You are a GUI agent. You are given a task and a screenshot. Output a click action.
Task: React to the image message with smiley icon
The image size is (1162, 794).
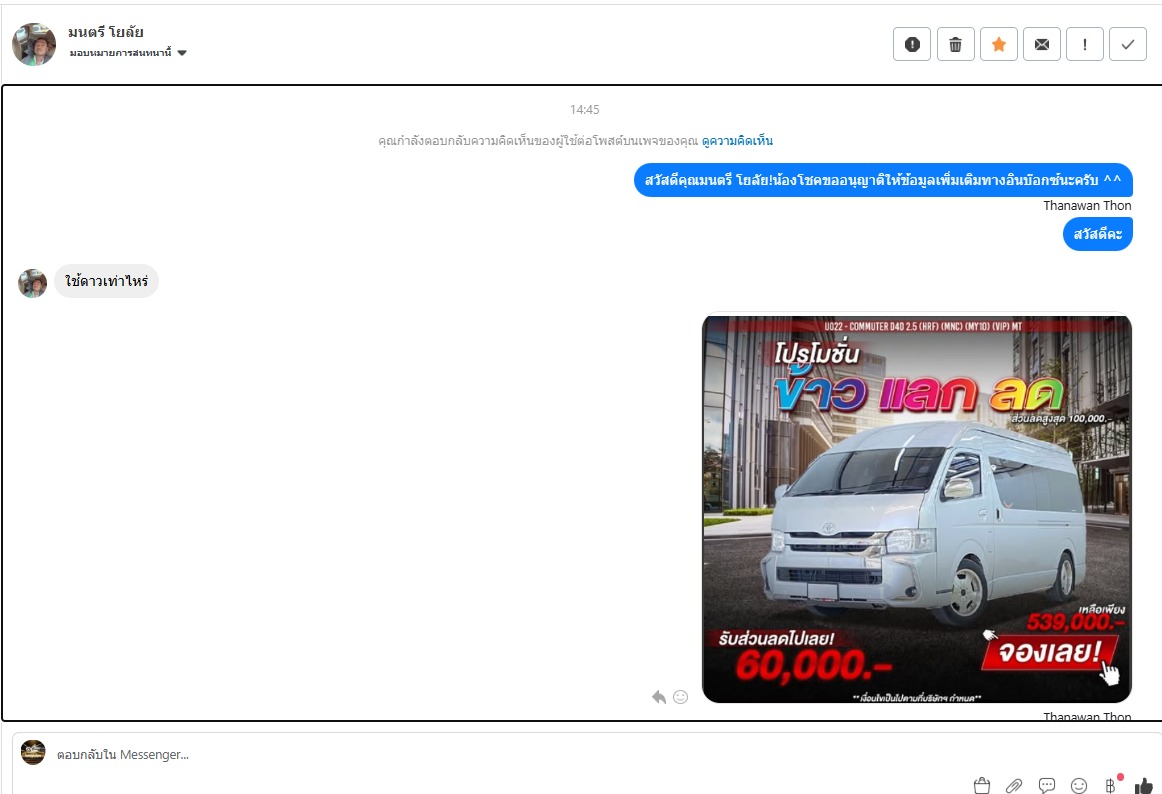pyautogui.click(x=680, y=697)
